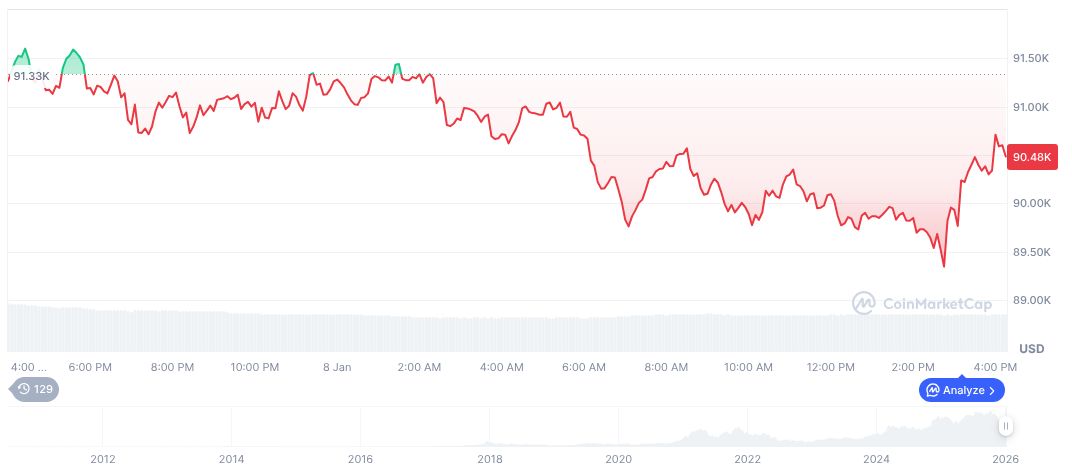Click the USD currency label
This screenshot has height=470, width=1072.
click(1032, 348)
